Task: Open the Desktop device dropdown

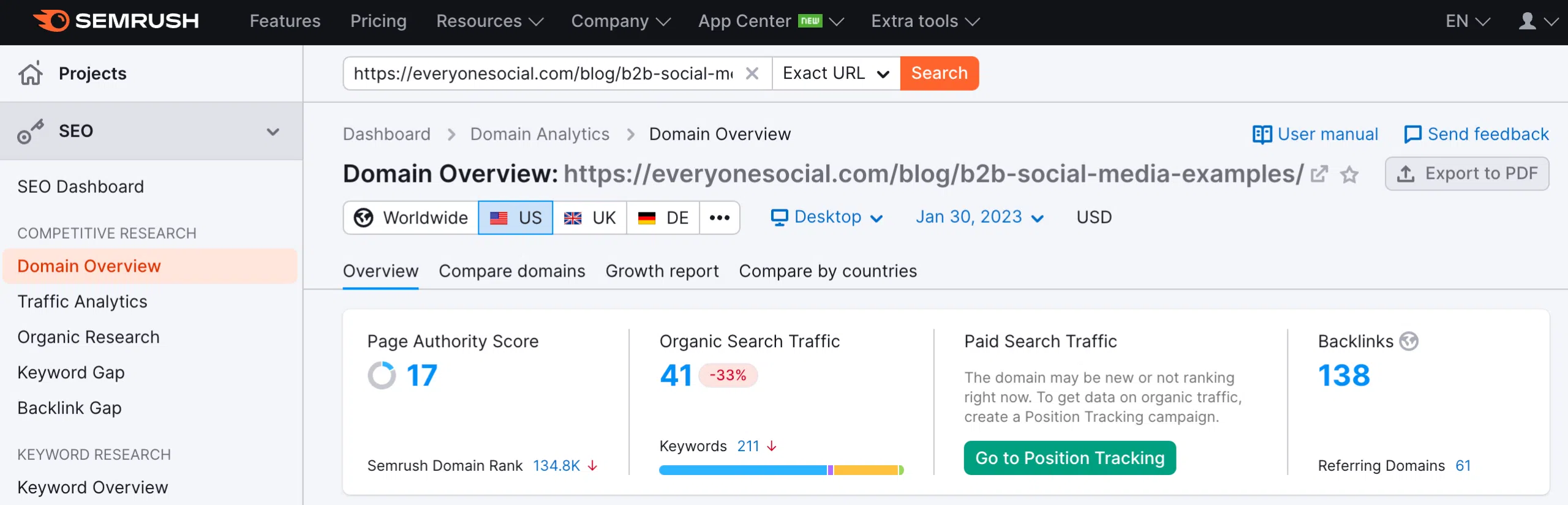Action: tap(826, 217)
